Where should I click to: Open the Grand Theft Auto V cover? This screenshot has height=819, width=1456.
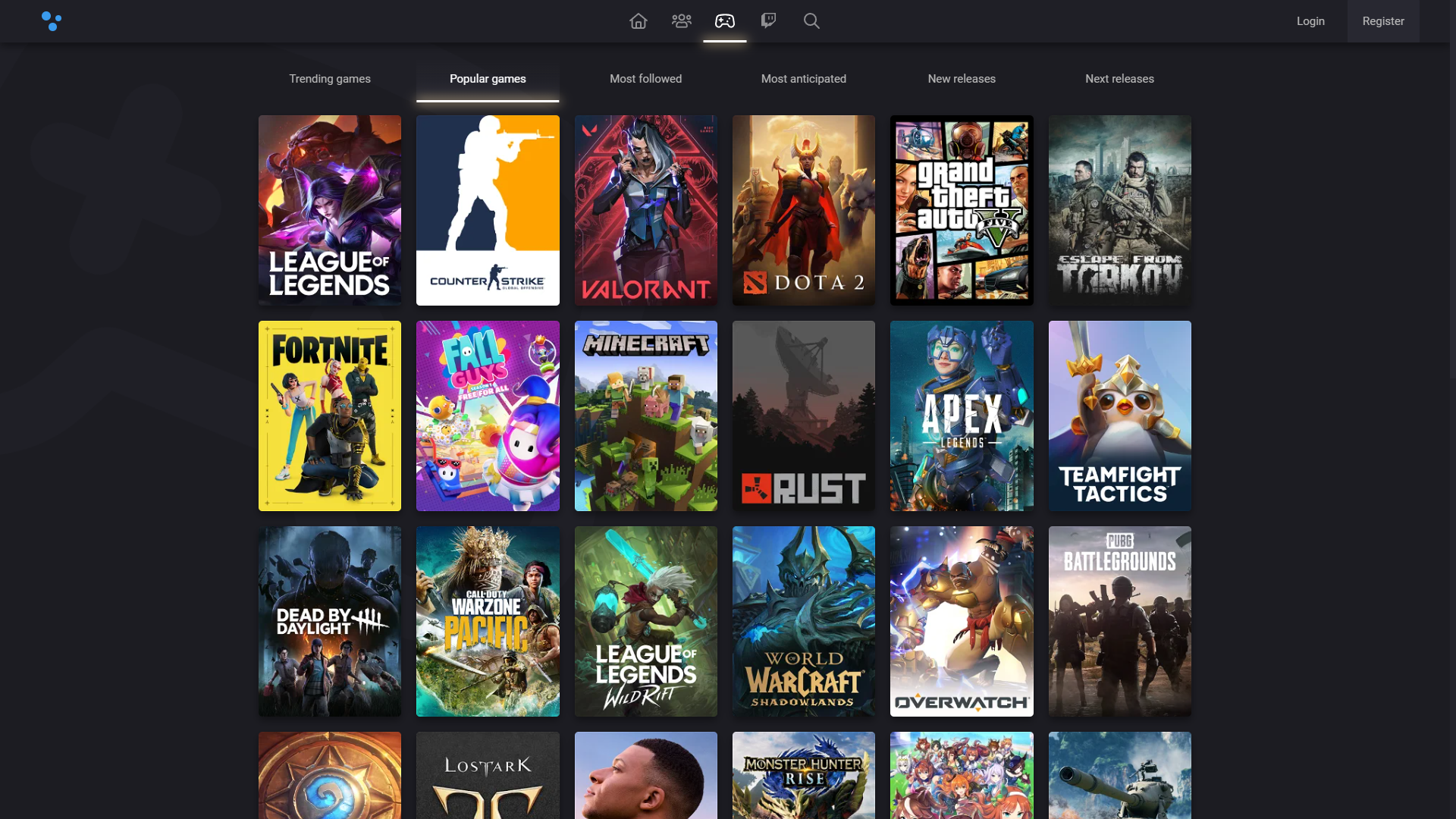click(962, 210)
